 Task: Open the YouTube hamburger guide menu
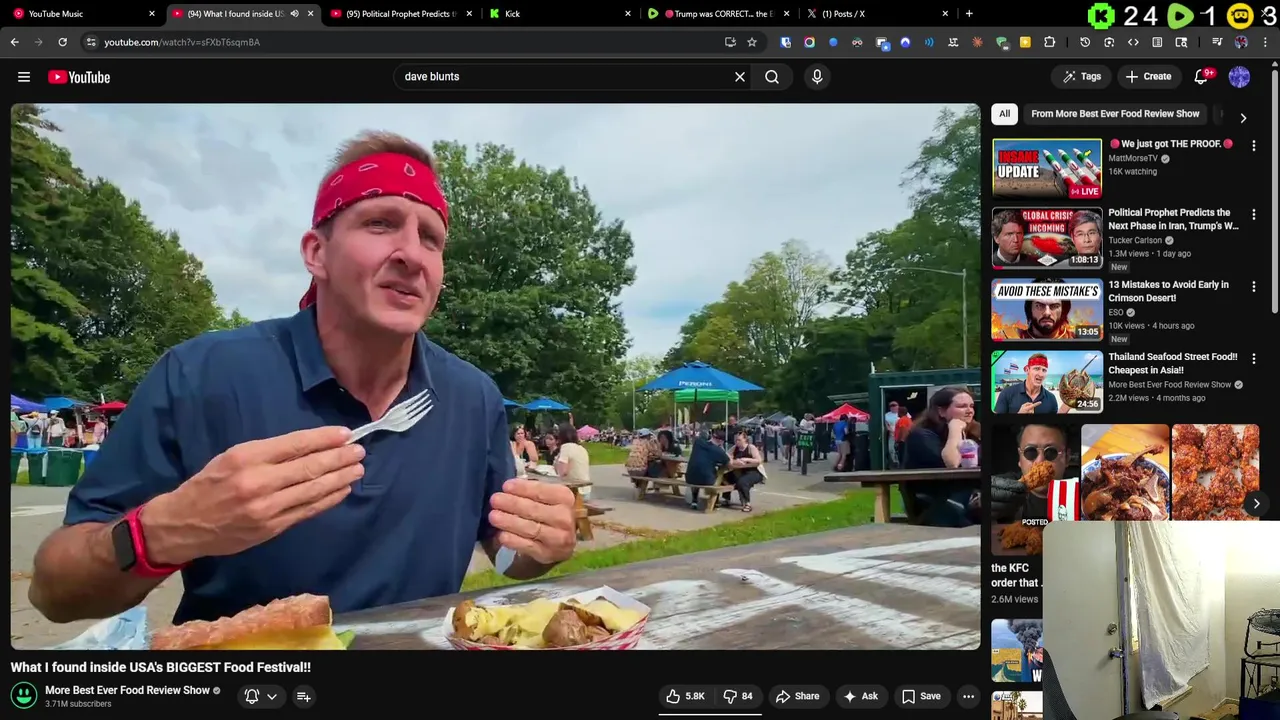point(24,77)
